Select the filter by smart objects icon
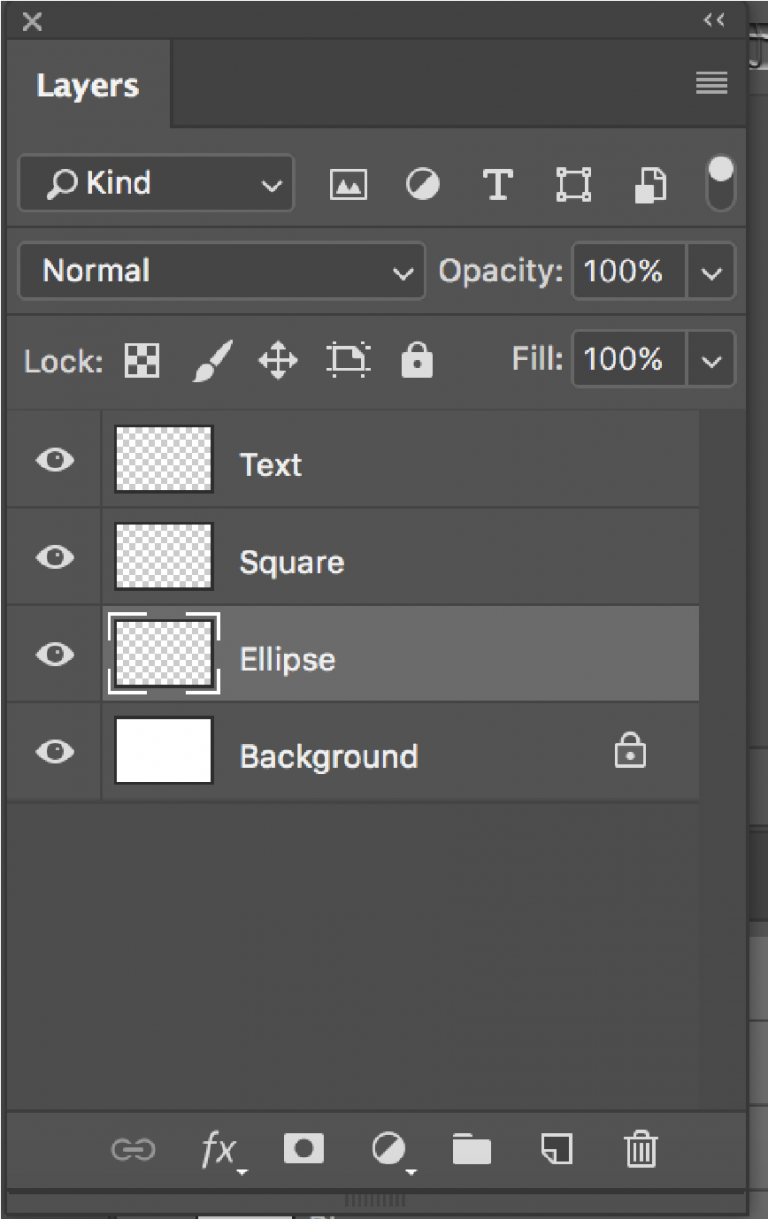This screenshot has height=1219, width=768. pos(648,183)
